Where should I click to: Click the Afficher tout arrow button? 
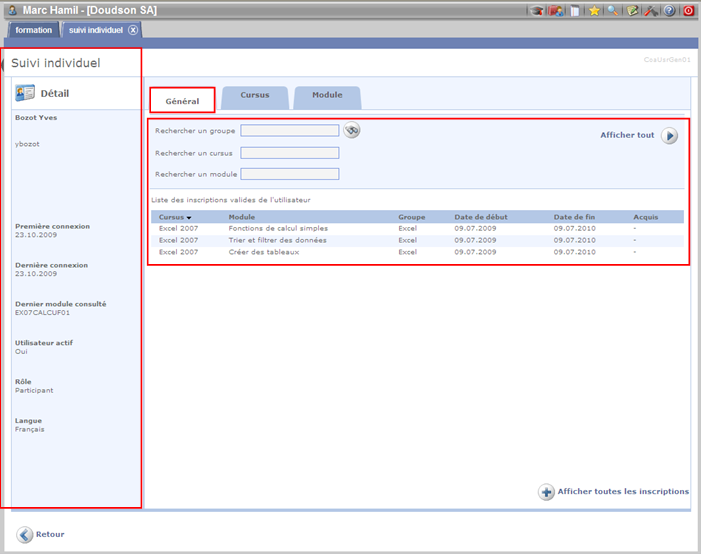click(x=669, y=136)
